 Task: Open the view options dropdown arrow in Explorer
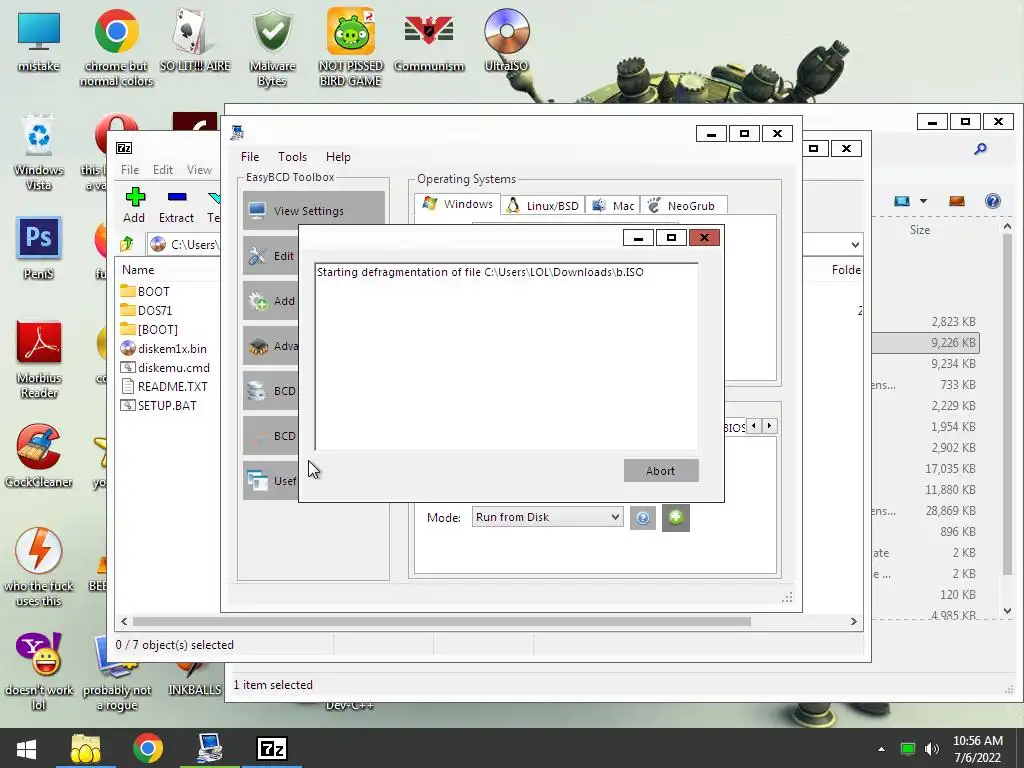point(923,200)
